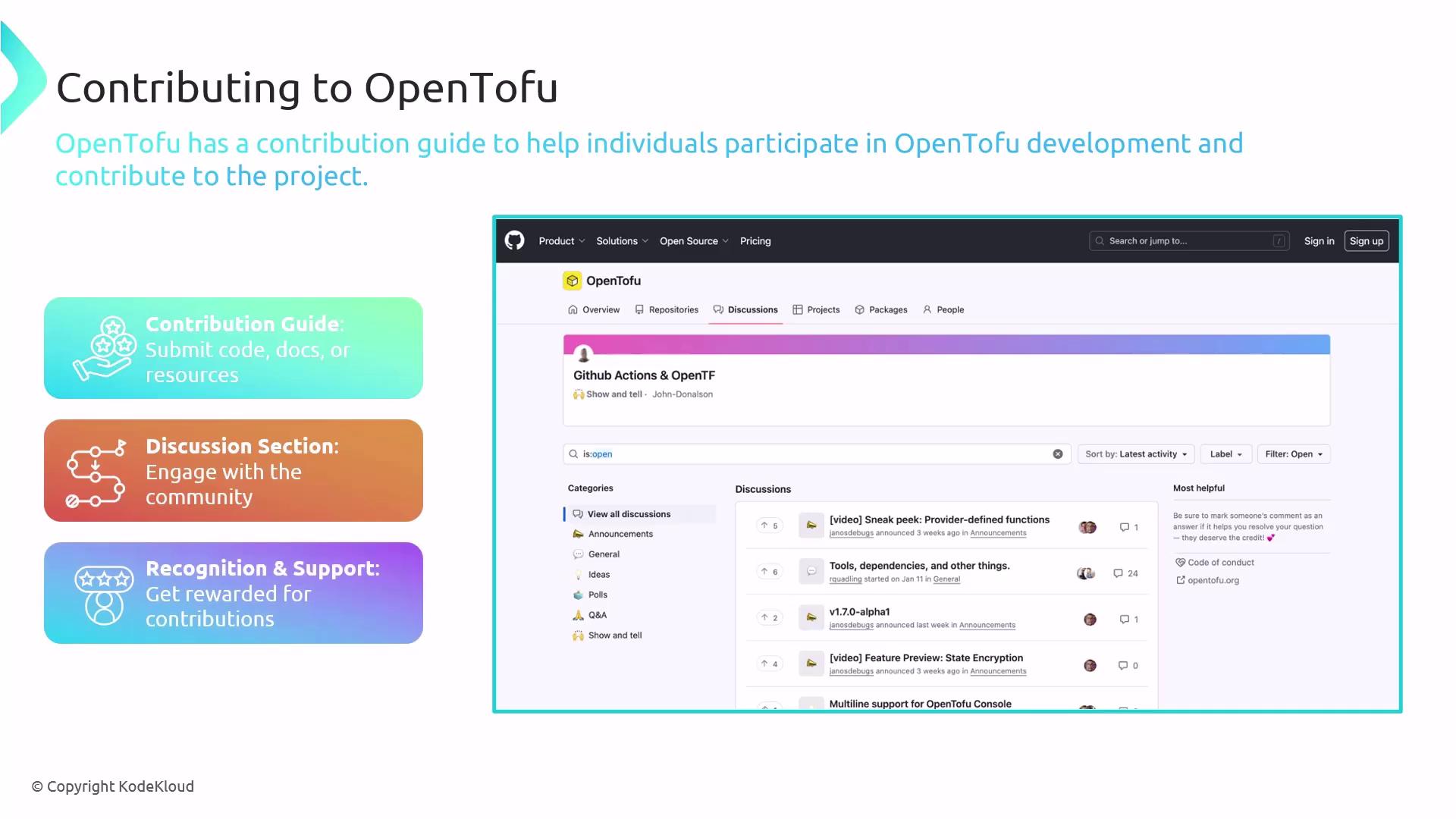Clear the is:open search filter

click(x=1057, y=454)
